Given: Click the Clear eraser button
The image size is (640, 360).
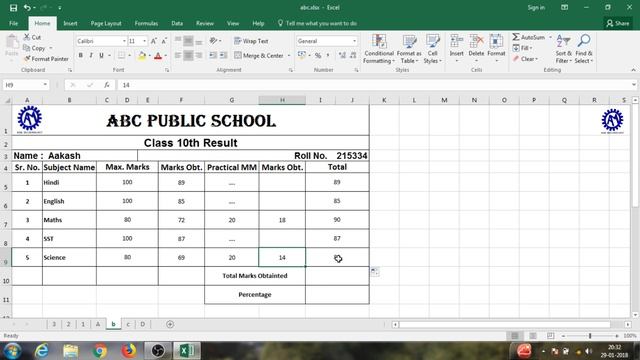Looking at the screenshot, I should tap(525, 59).
